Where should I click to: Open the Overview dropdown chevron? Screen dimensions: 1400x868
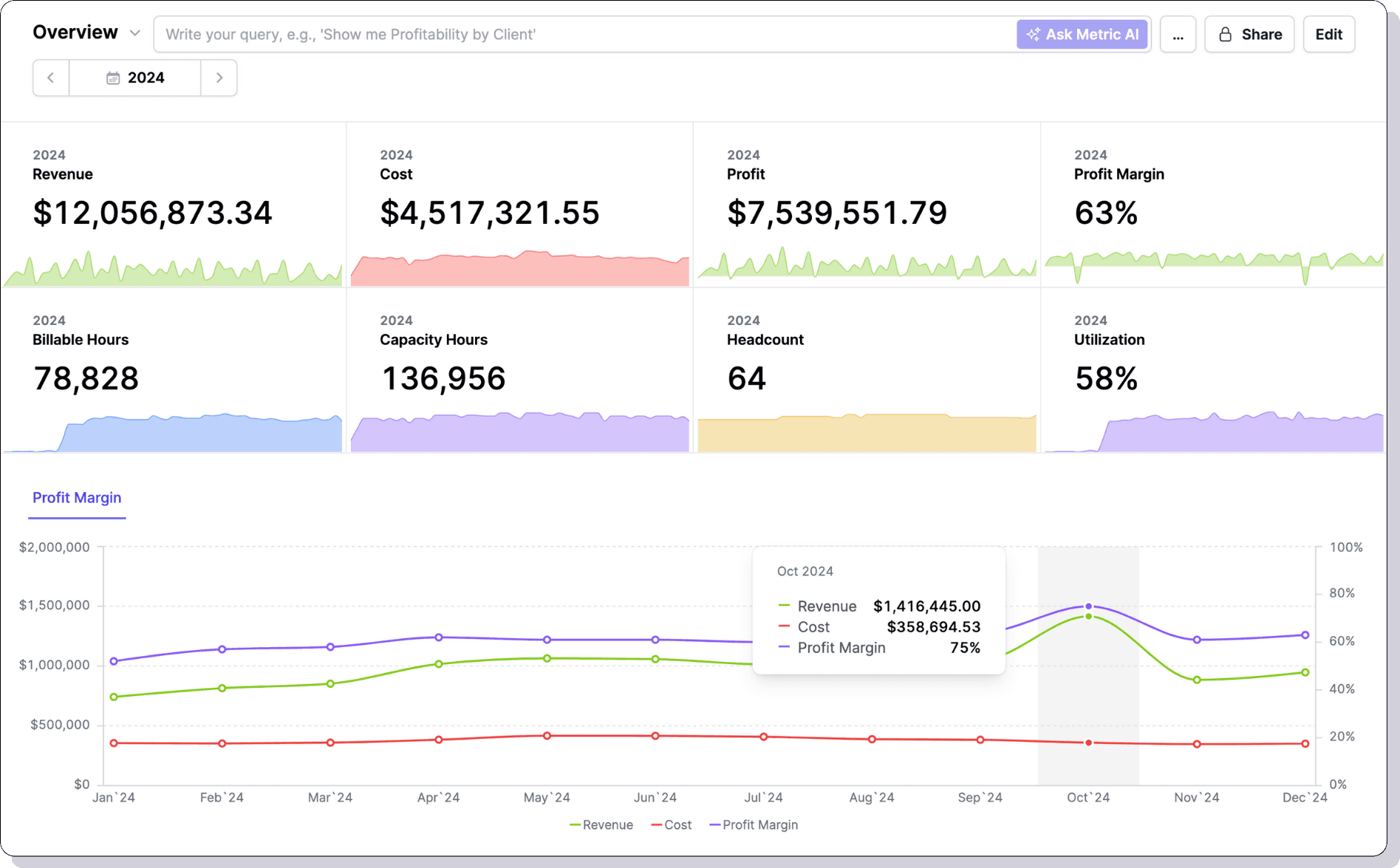click(134, 33)
